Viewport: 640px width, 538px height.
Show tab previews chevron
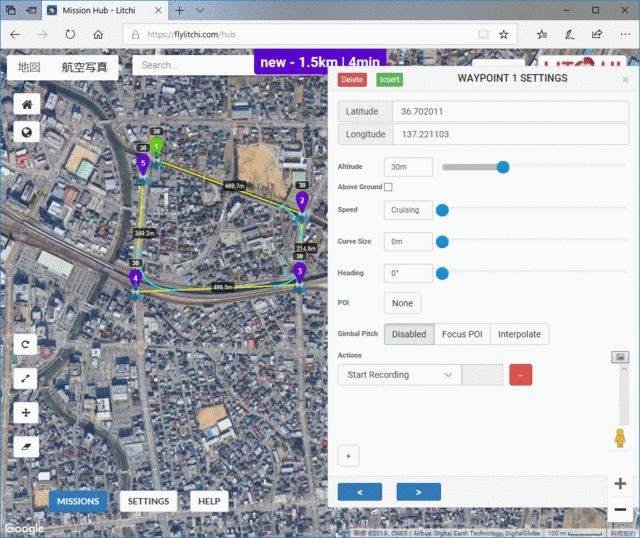pos(200,10)
